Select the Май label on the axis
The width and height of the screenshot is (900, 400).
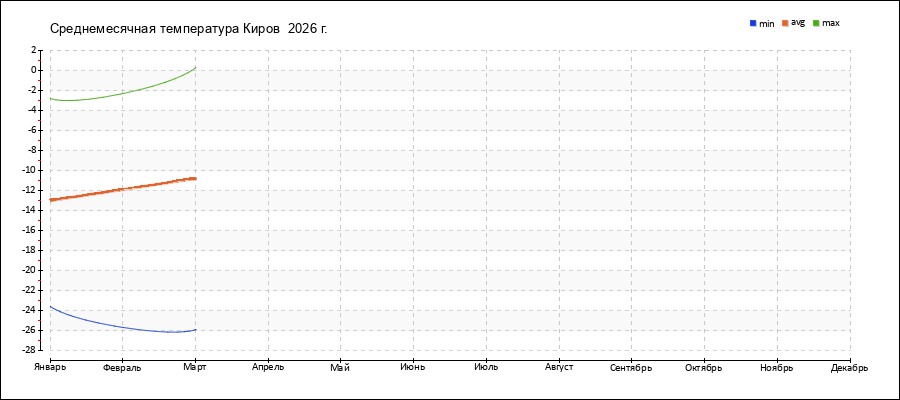pyautogui.click(x=340, y=367)
